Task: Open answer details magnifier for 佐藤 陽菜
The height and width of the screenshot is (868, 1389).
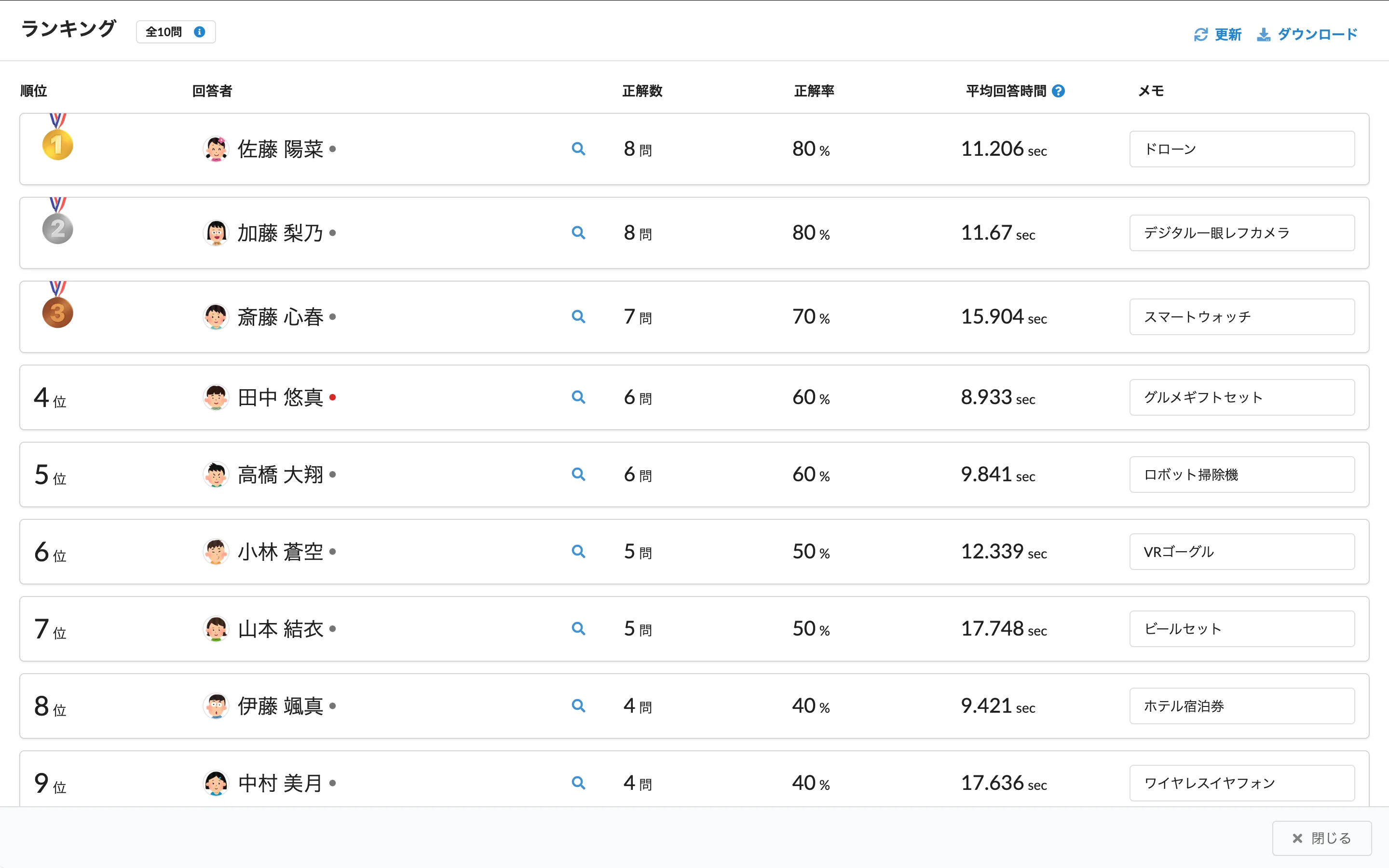Action: pos(579,149)
